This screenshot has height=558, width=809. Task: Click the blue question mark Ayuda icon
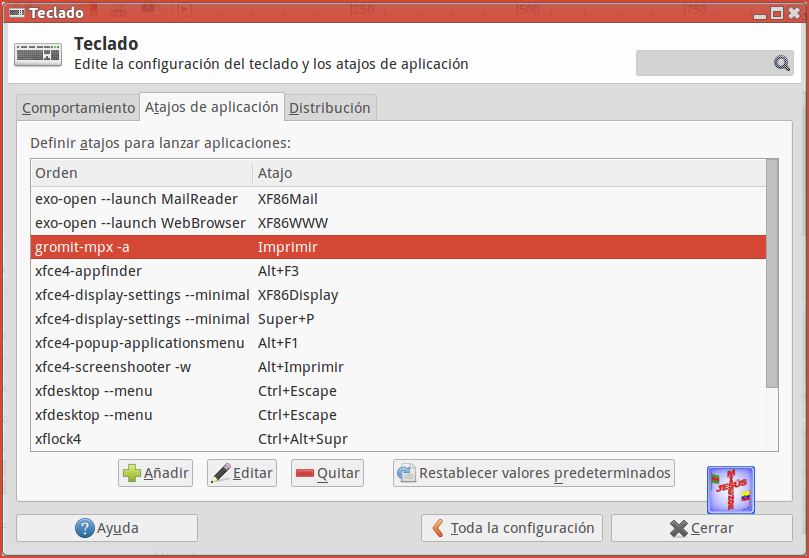85,528
